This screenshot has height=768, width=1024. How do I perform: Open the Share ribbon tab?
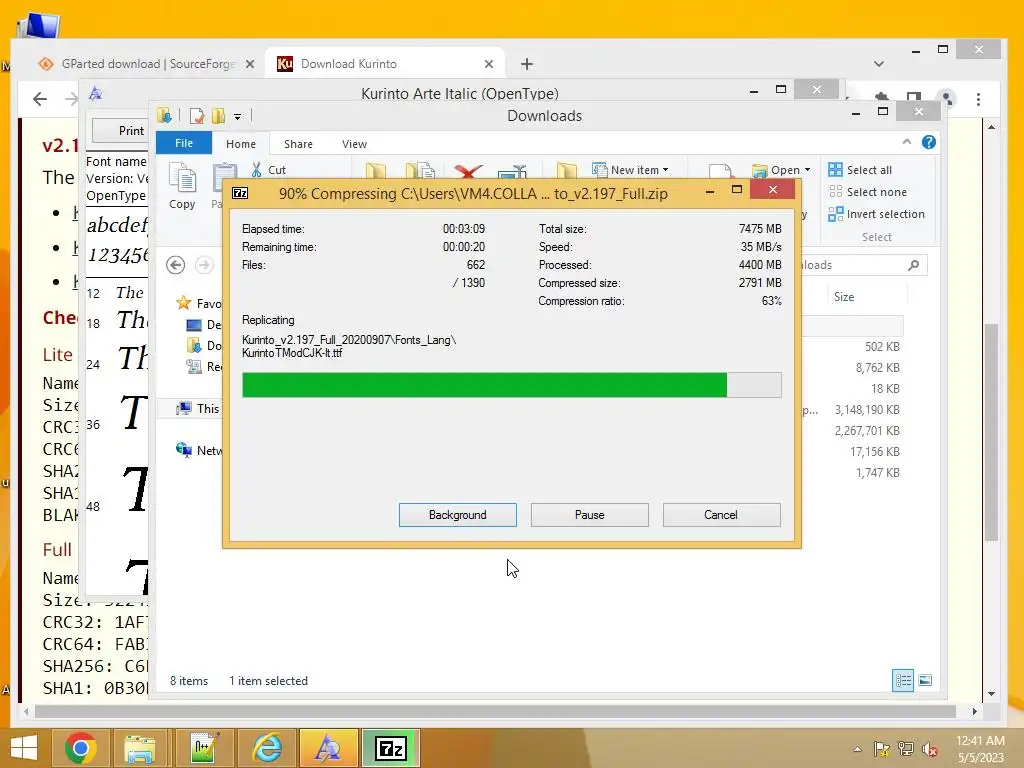point(298,144)
